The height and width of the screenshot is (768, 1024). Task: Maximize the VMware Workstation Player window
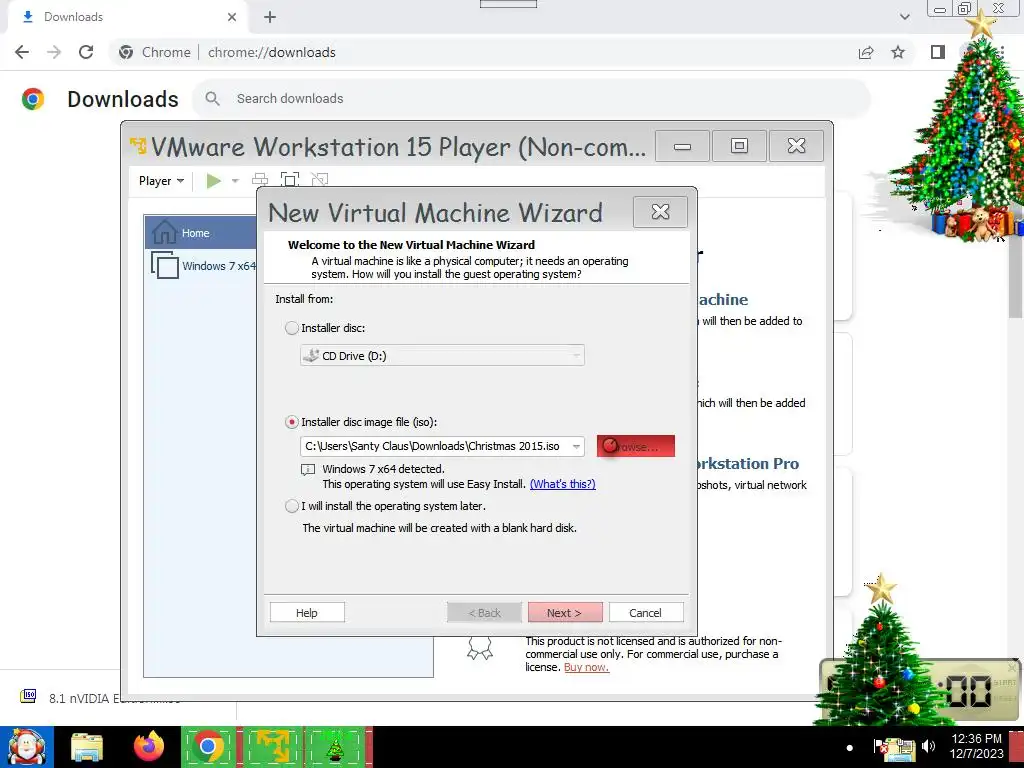click(x=739, y=146)
